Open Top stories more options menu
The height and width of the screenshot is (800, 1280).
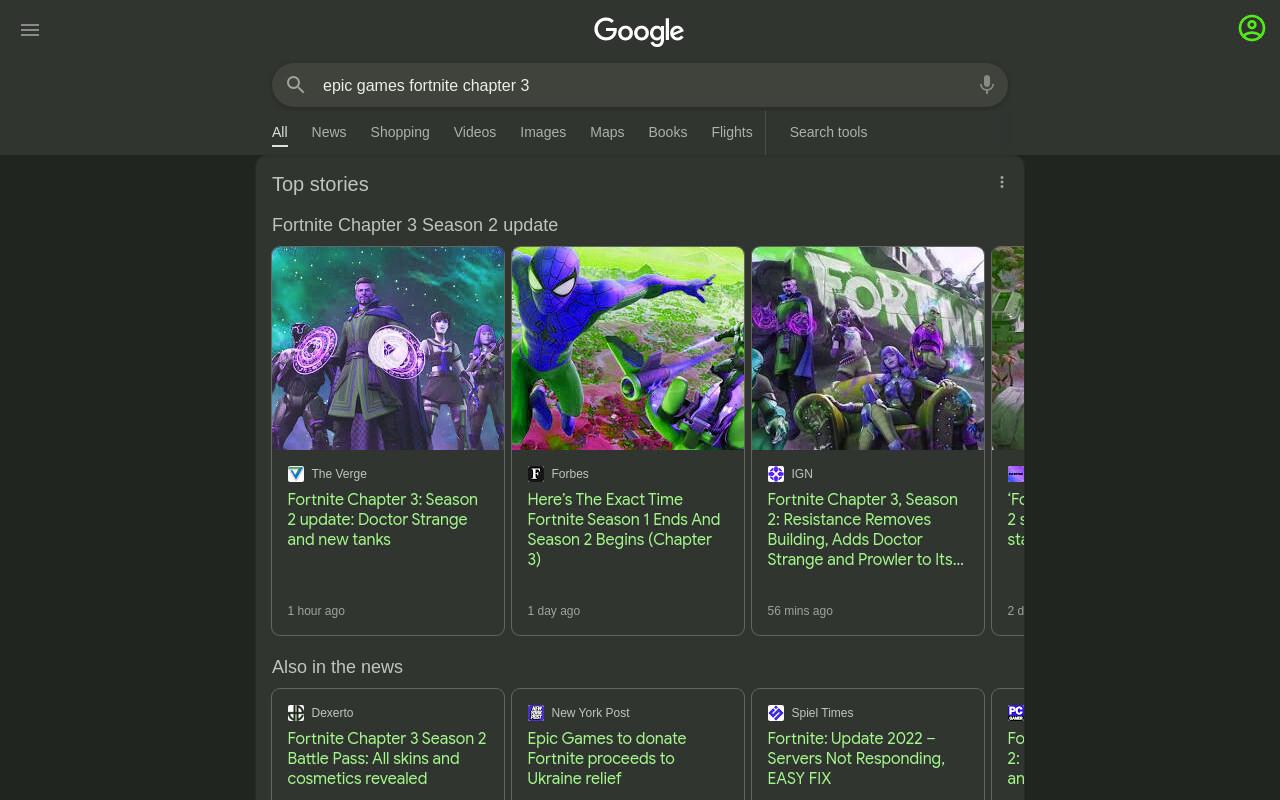[x=1002, y=182]
